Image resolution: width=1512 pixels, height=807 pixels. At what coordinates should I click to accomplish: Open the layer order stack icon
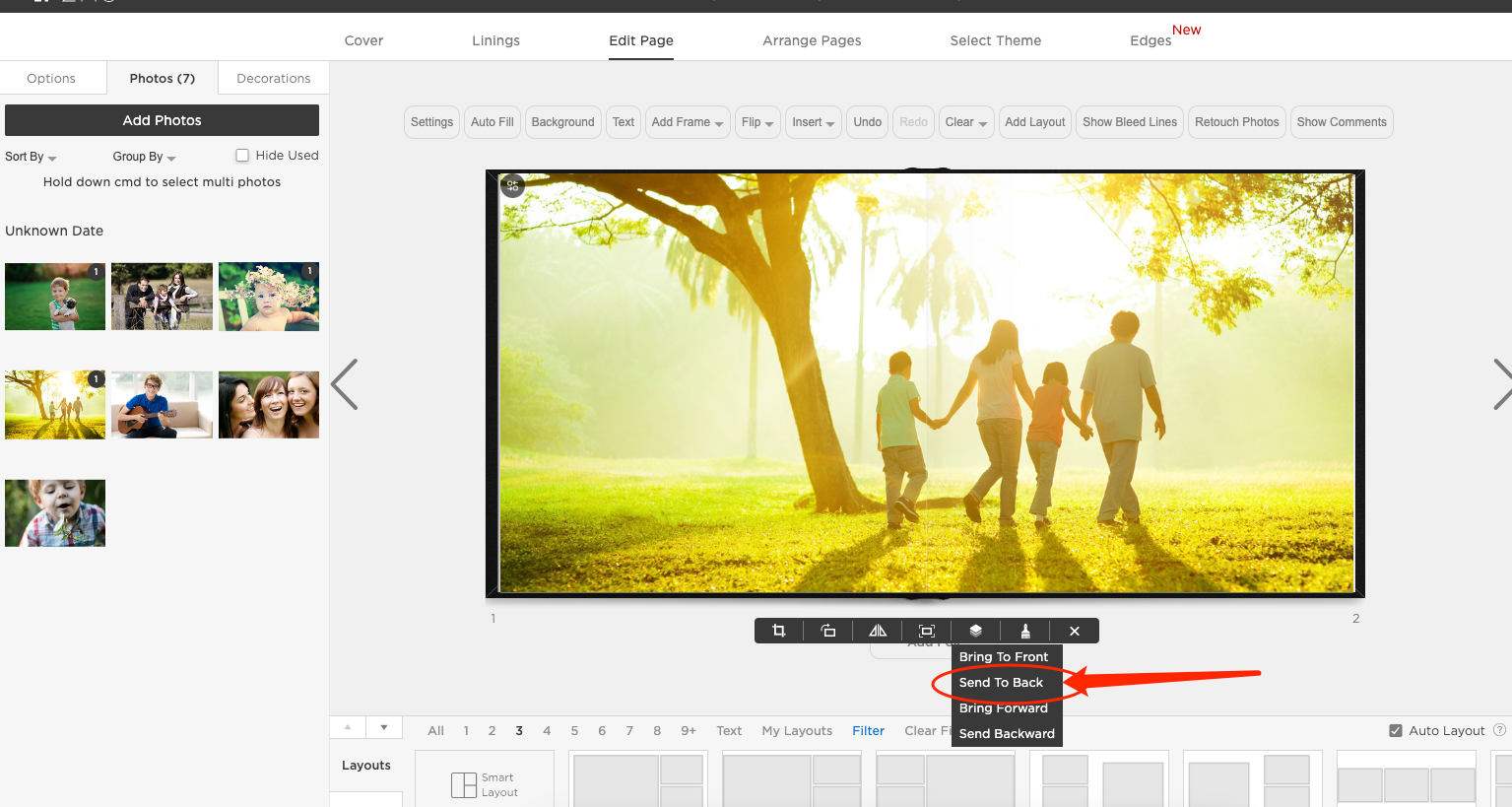click(x=976, y=631)
